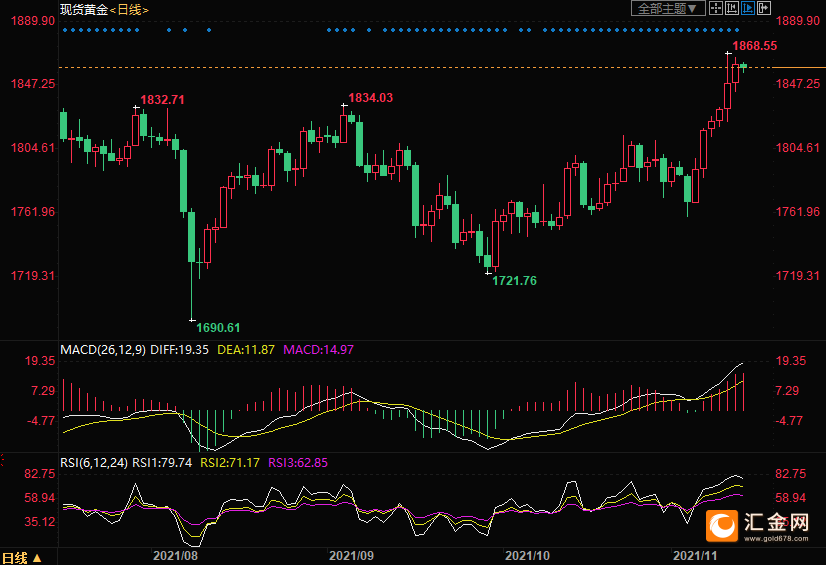
Task: Click the first blue event dot at top left
Action: (x=64, y=30)
